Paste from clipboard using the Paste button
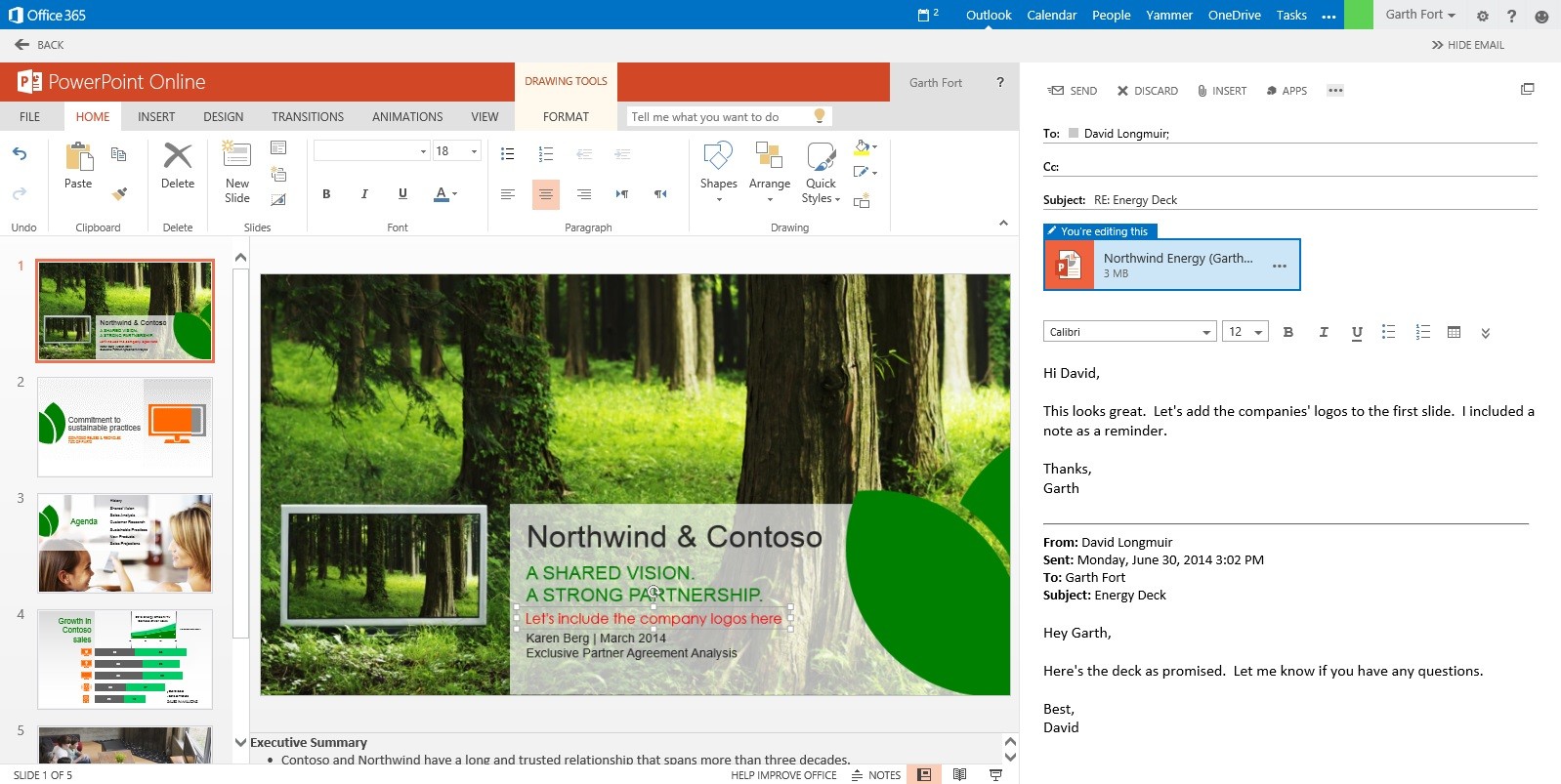Image resolution: width=1561 pixels, height=784 pixels. point(78,166)
